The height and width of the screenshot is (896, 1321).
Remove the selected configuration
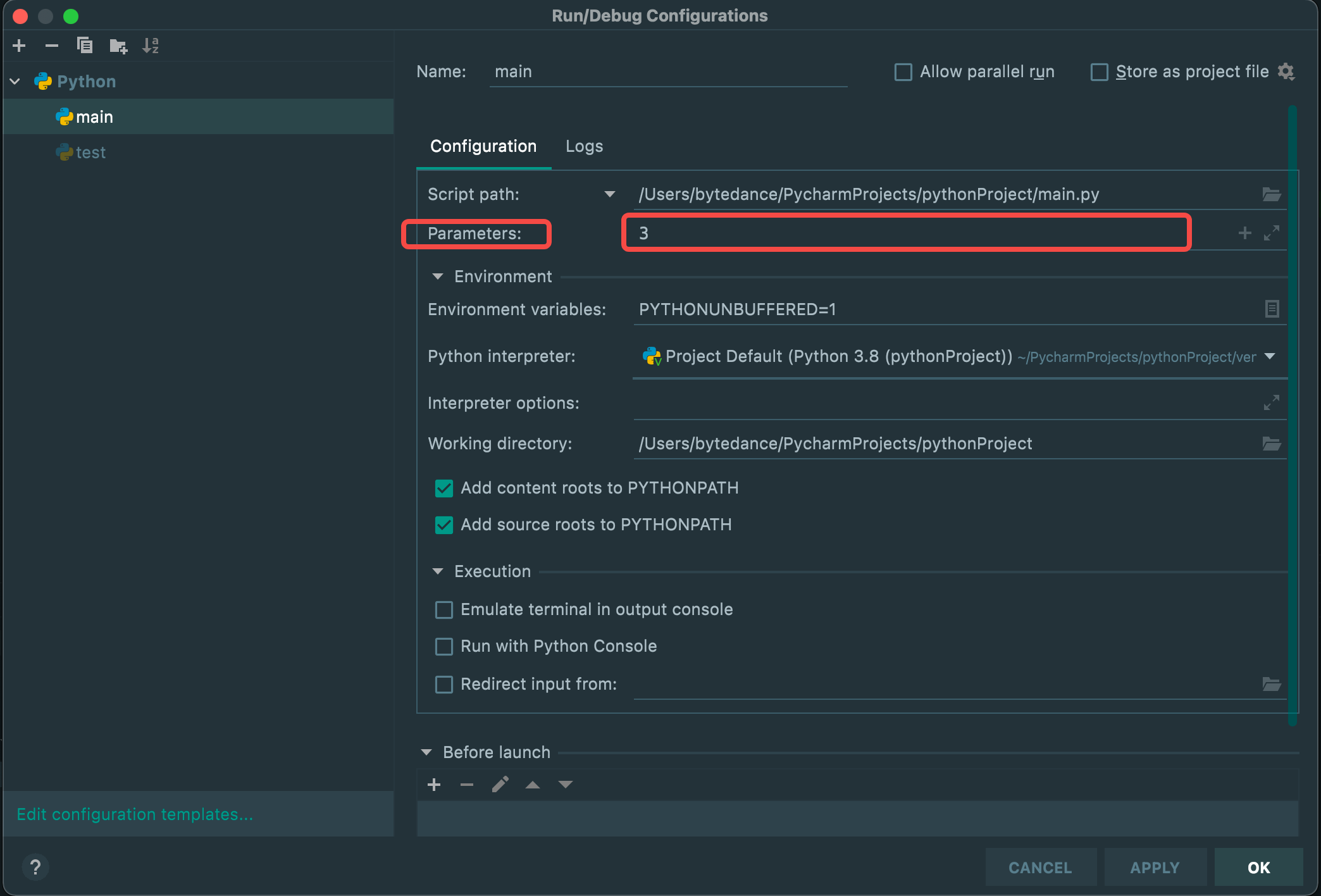pos(52,46)
